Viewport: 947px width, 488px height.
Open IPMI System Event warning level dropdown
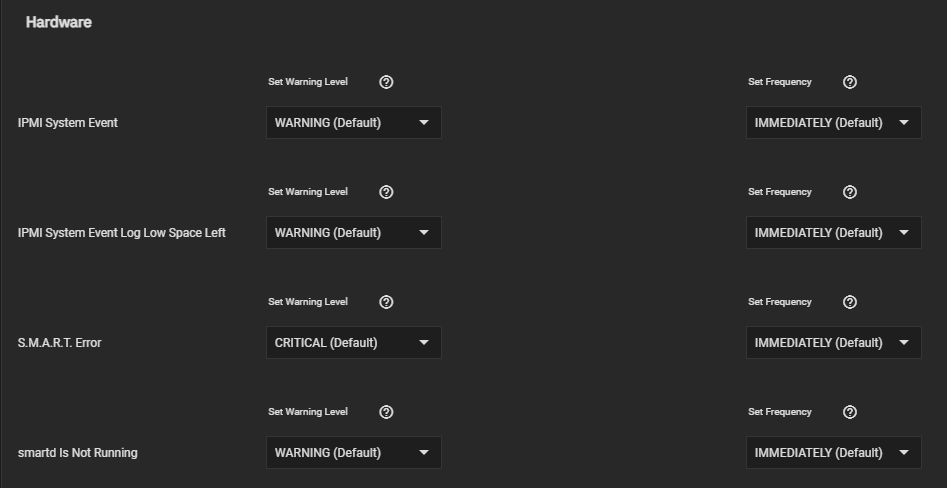tap(353, 123)
